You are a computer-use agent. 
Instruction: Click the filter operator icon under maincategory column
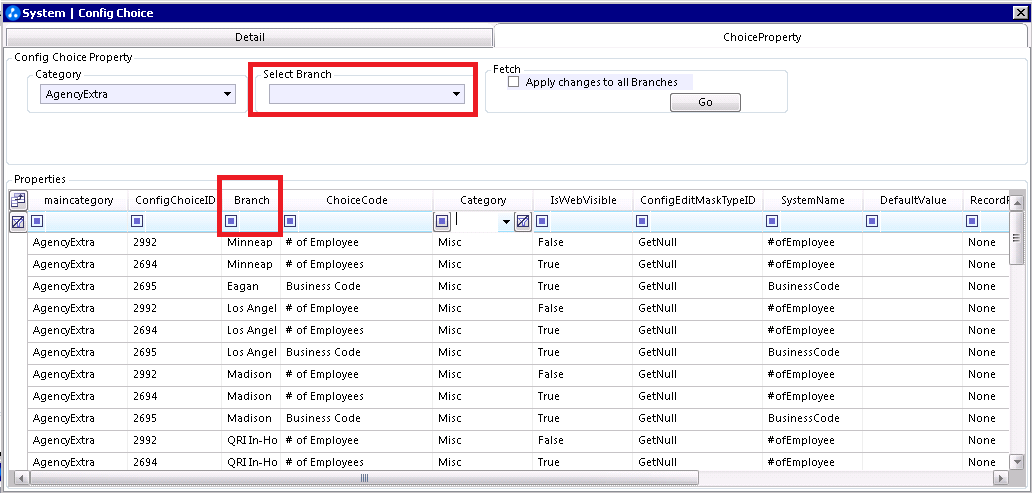pos(38,221)
